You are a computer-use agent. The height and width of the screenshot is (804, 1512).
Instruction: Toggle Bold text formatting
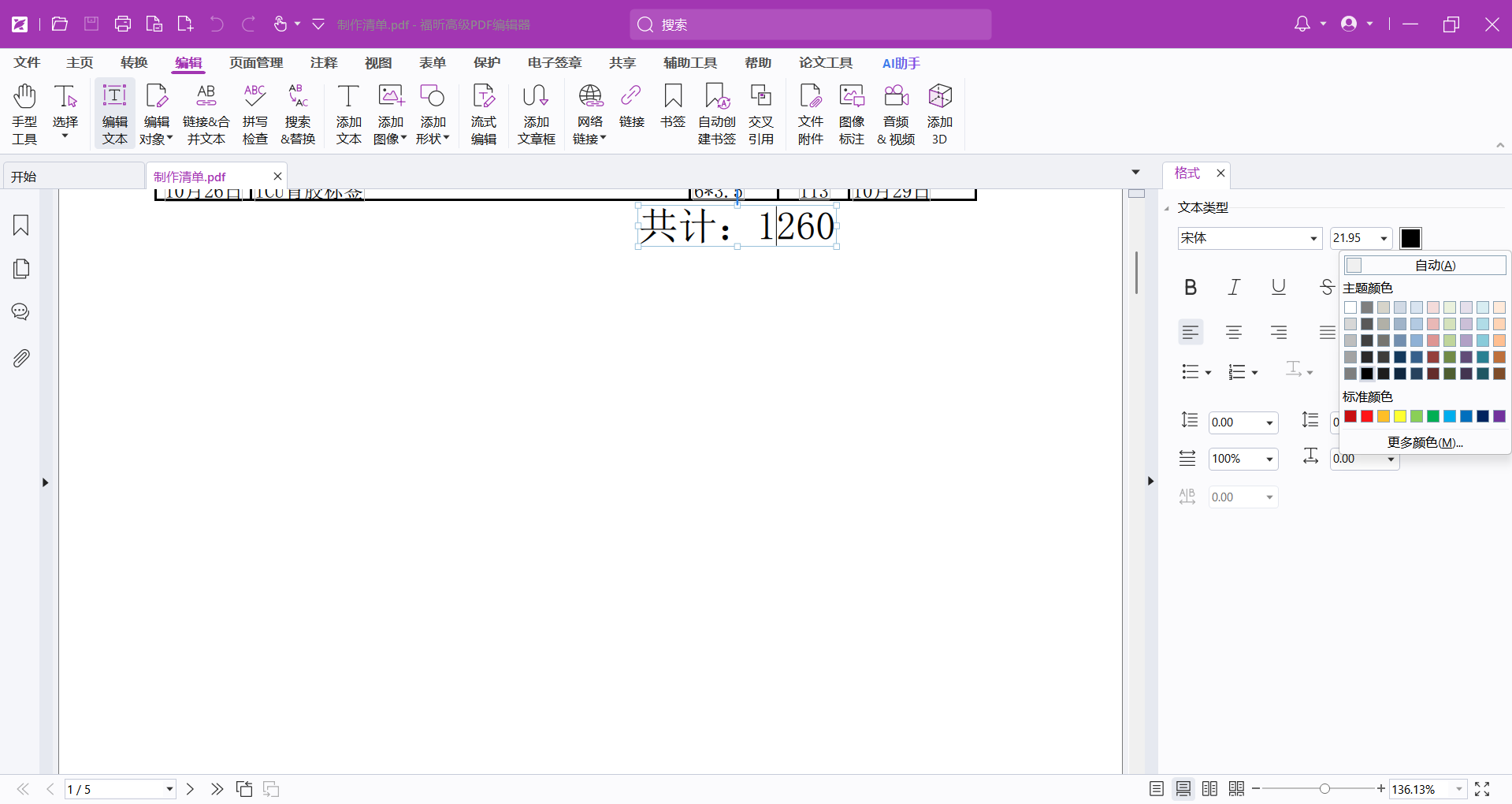click(x=1191, y=288)
